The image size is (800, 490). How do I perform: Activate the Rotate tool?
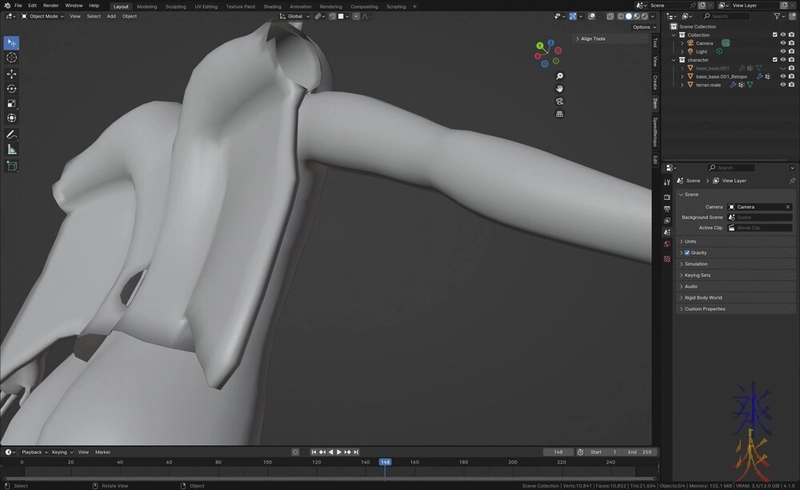12,88
